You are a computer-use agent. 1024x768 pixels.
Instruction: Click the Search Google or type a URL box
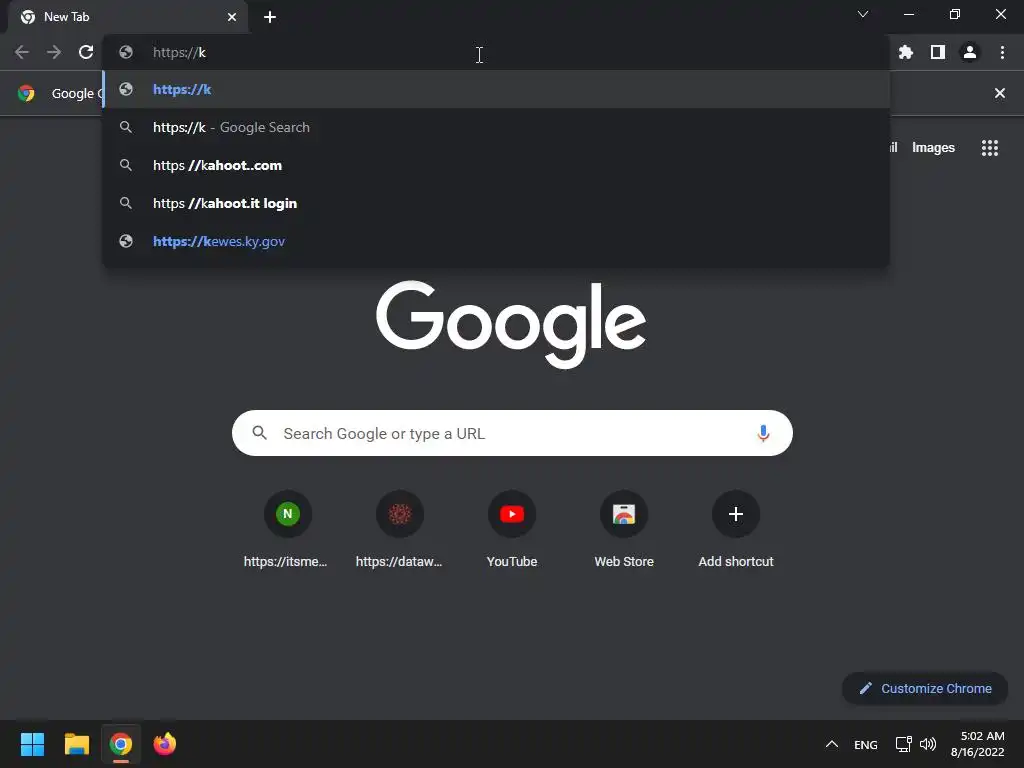pos(512,433)
